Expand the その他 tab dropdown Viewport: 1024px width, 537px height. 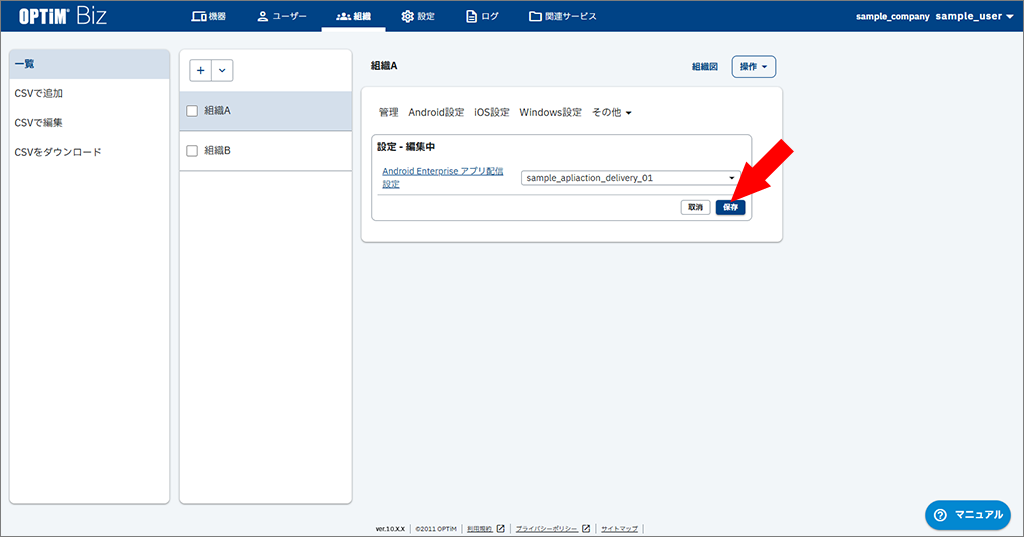(x=612, y=113)
